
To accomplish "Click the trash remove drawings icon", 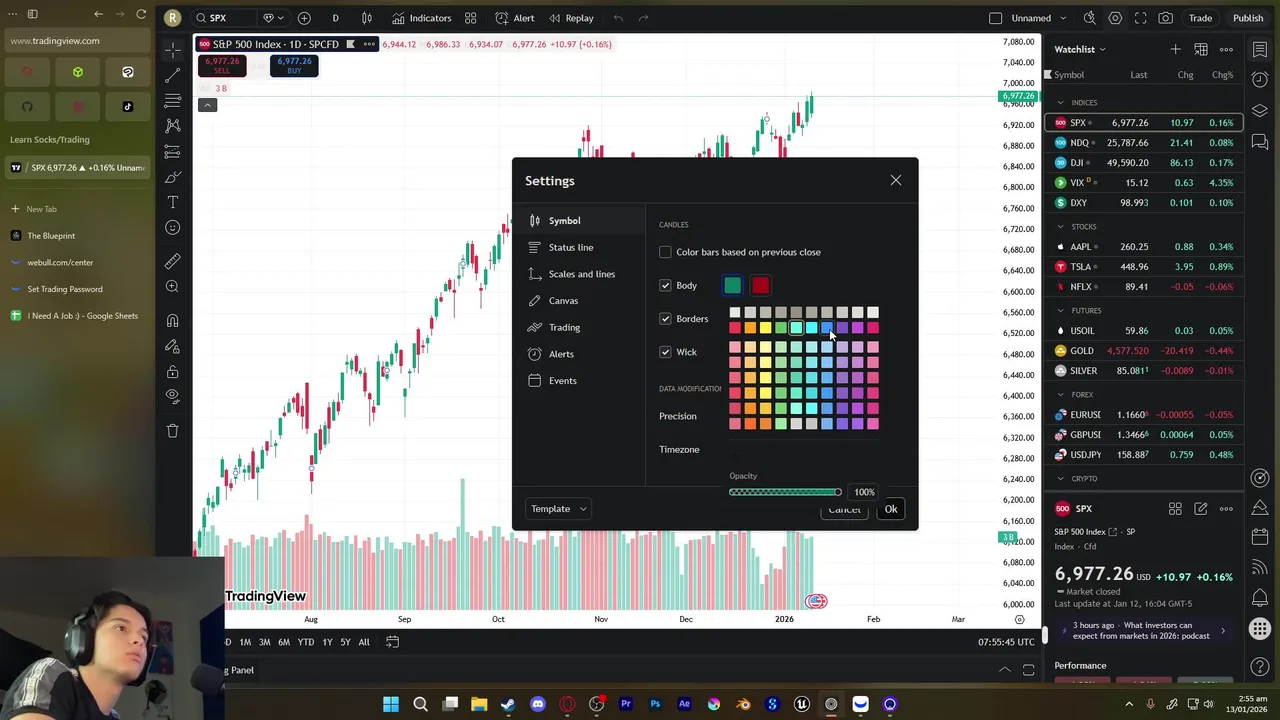I will point(172,430).
